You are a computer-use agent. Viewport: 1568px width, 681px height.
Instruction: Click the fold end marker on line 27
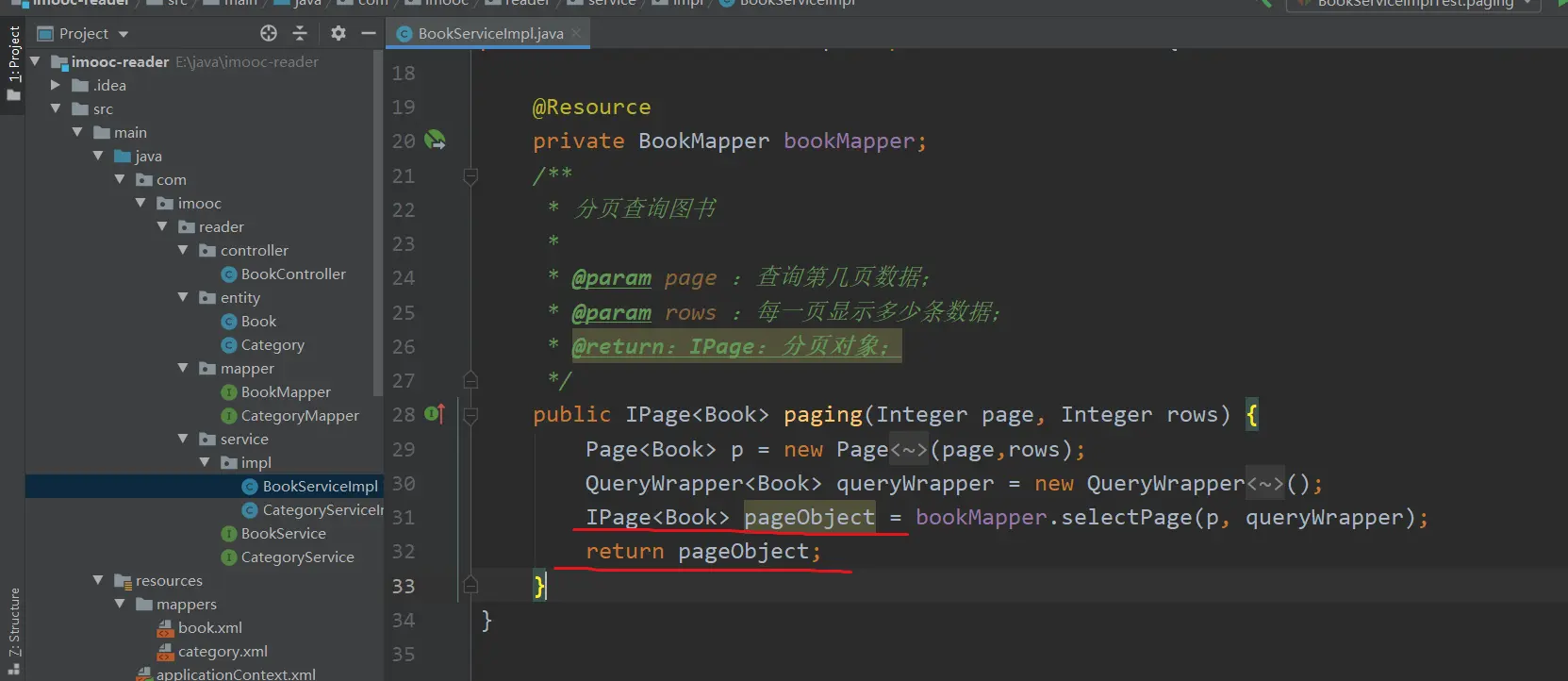tap(470, 380)
